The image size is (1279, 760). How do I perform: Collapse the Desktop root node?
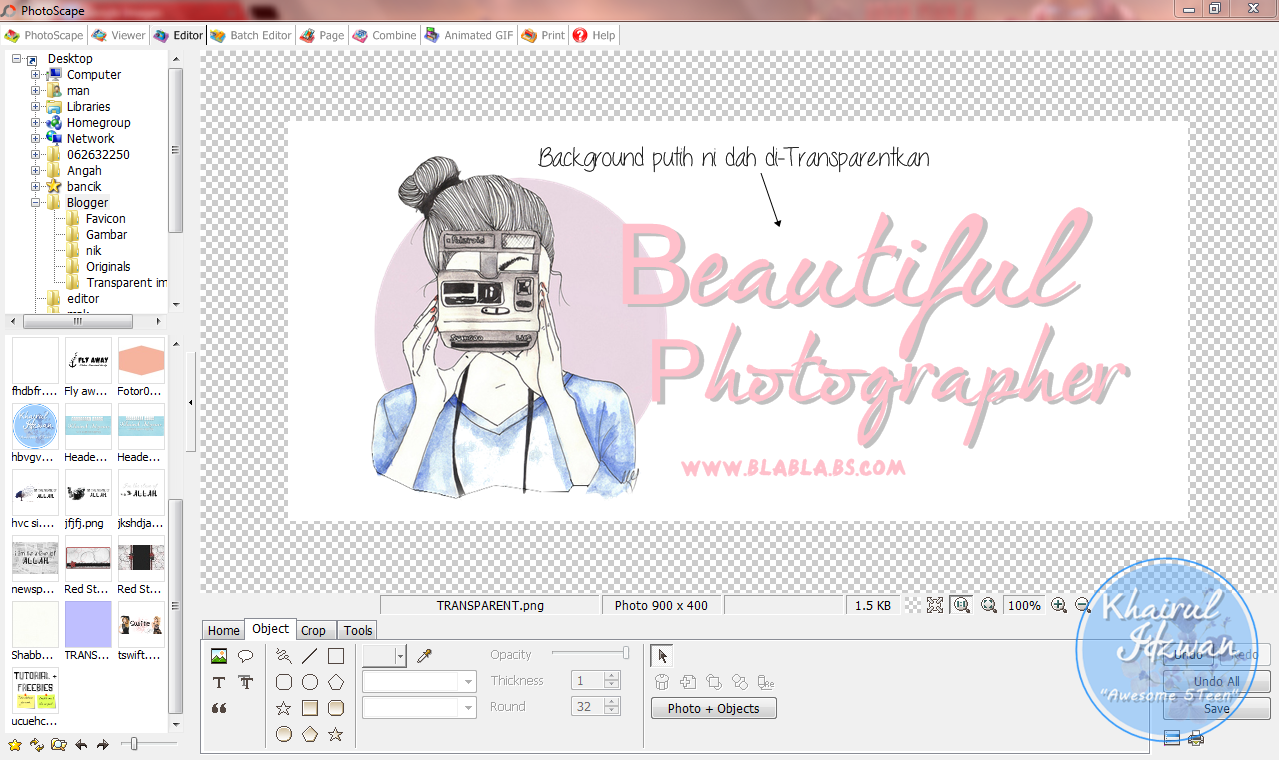17,59
